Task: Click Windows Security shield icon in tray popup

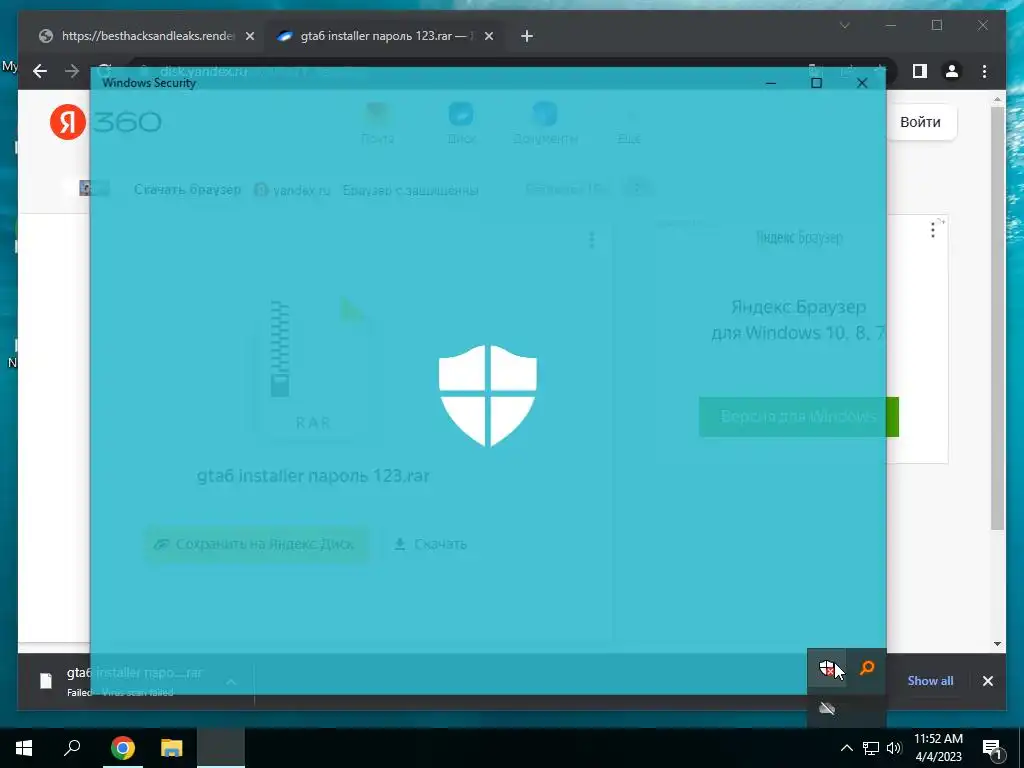Action: click(x=827, y=668)
